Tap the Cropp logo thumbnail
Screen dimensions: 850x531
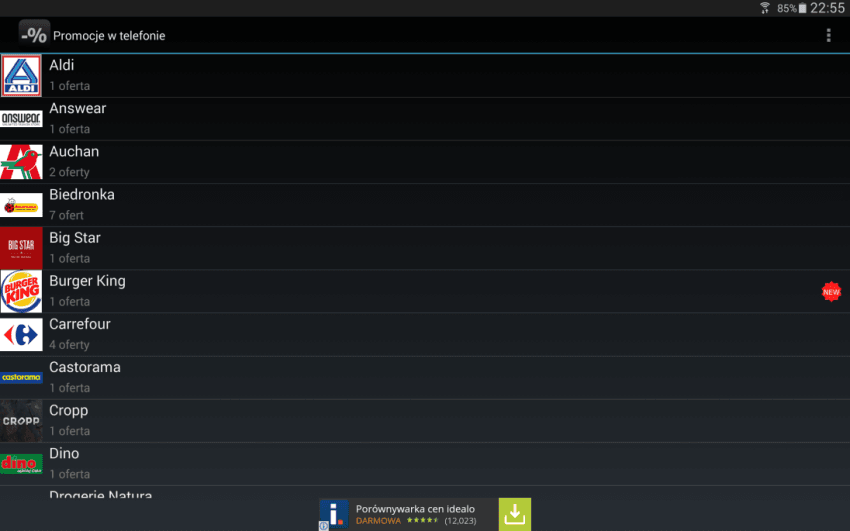[x=21, y=420]
